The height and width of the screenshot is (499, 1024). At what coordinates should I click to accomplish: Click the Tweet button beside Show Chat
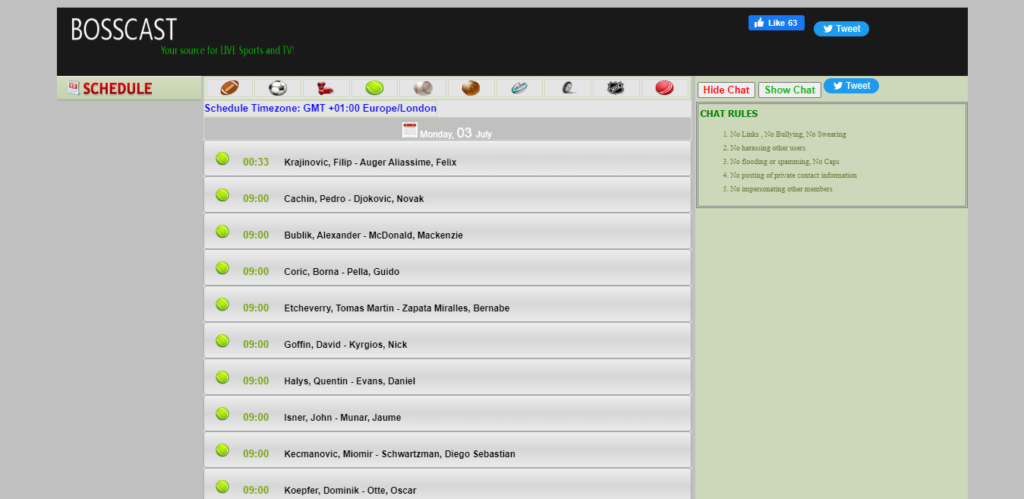(851, 86)
